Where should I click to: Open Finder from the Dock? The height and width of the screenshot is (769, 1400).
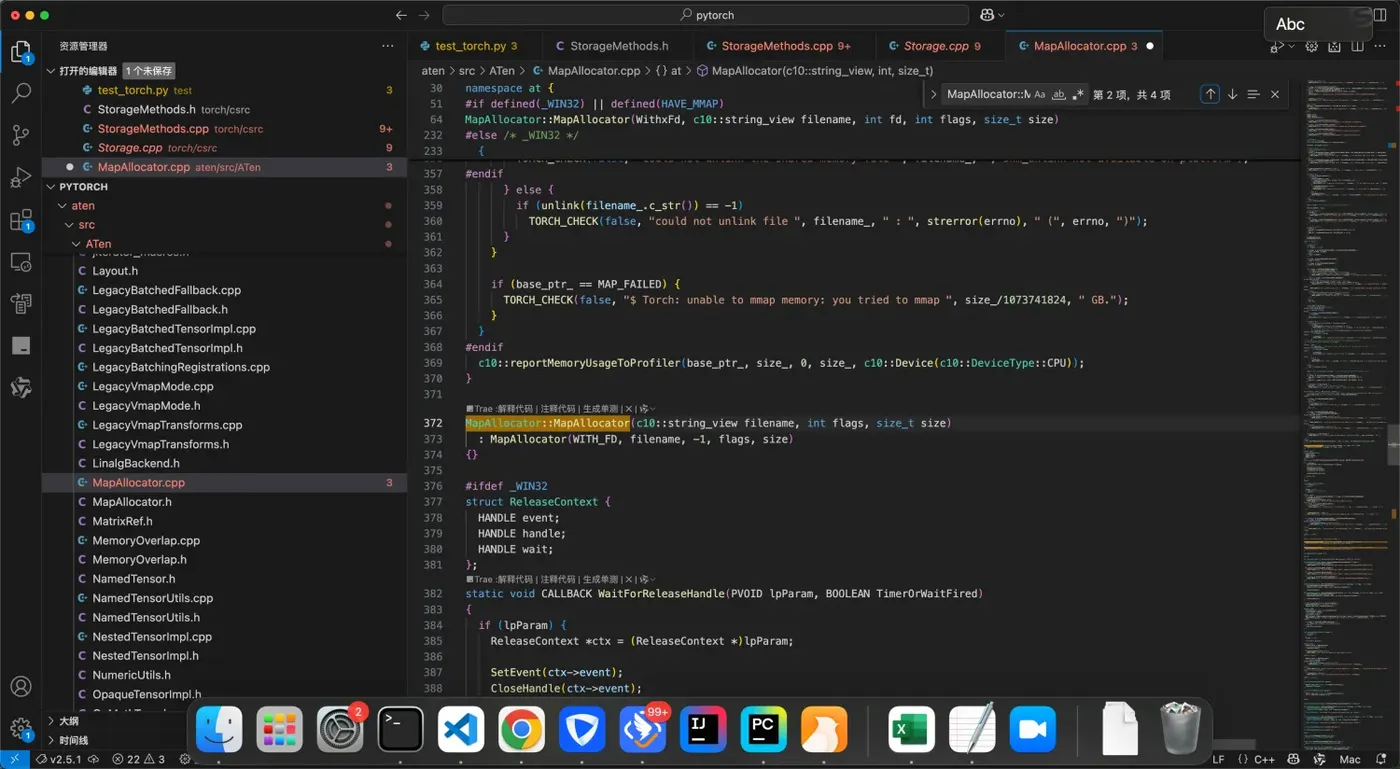point(219,729)
